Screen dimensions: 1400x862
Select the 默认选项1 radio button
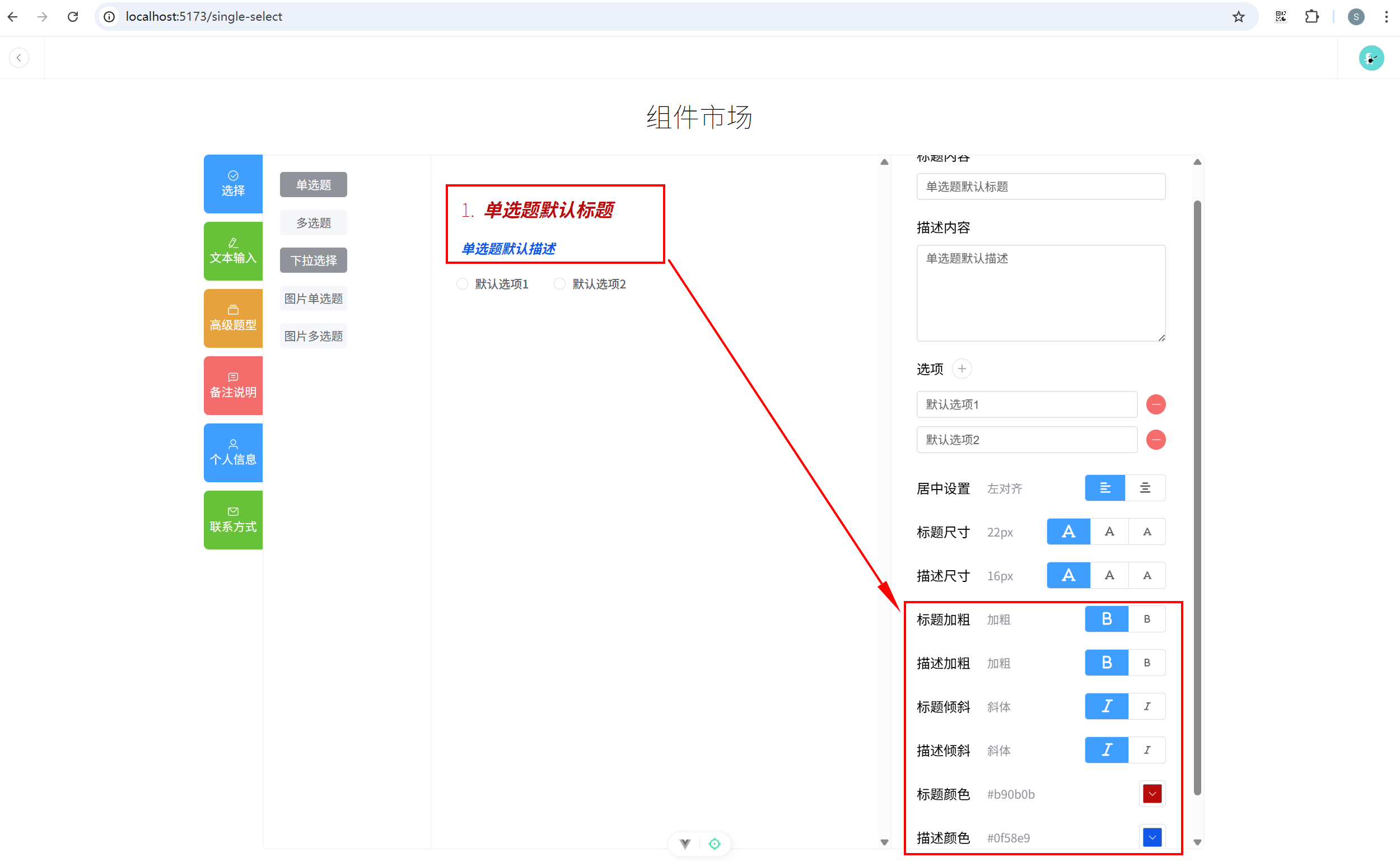pos(463,284)
